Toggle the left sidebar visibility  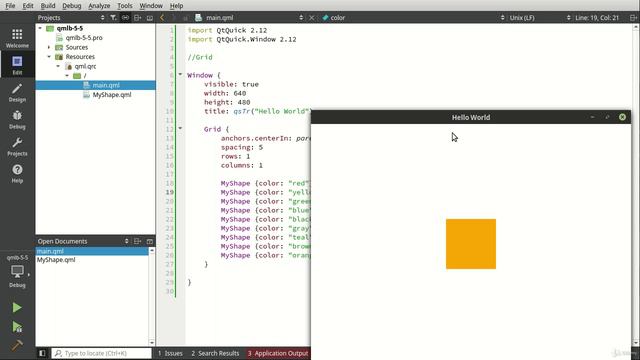42,353
